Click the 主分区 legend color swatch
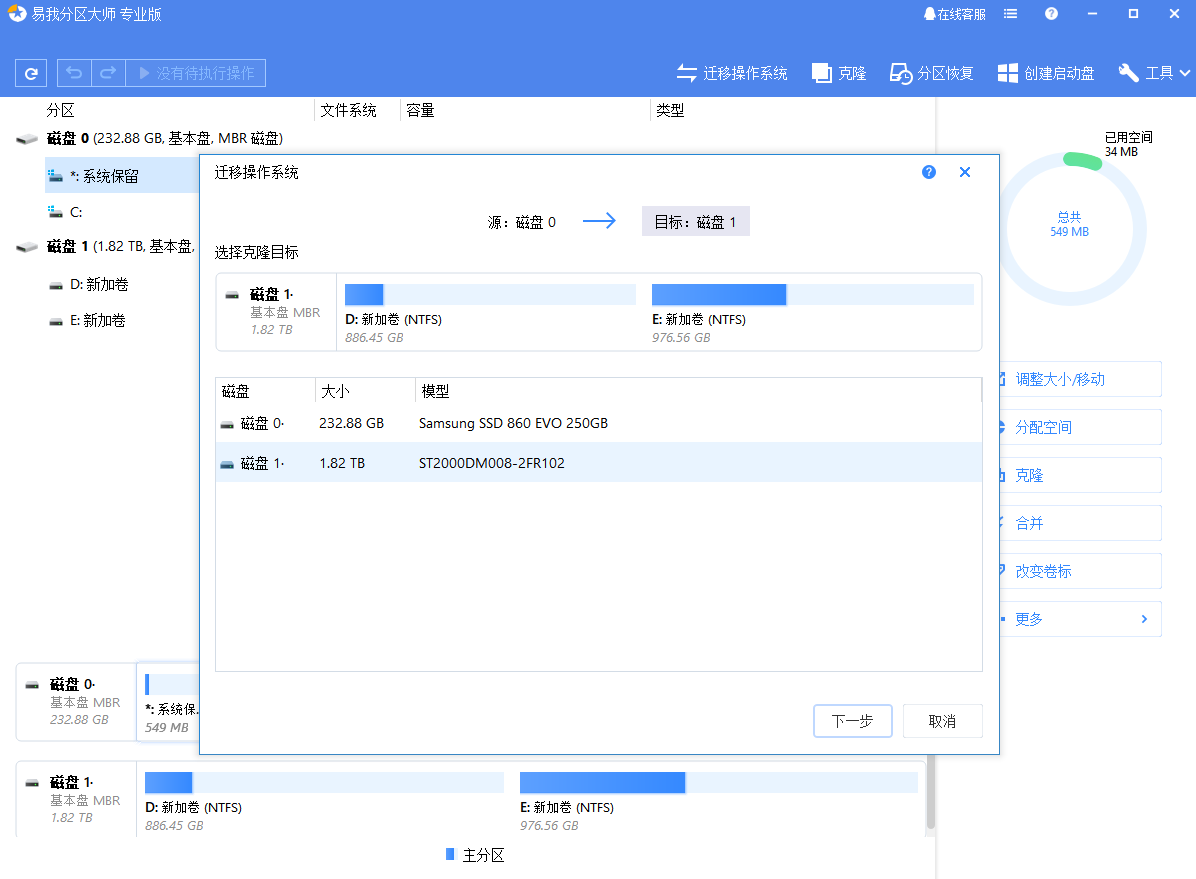 [450, 854]
